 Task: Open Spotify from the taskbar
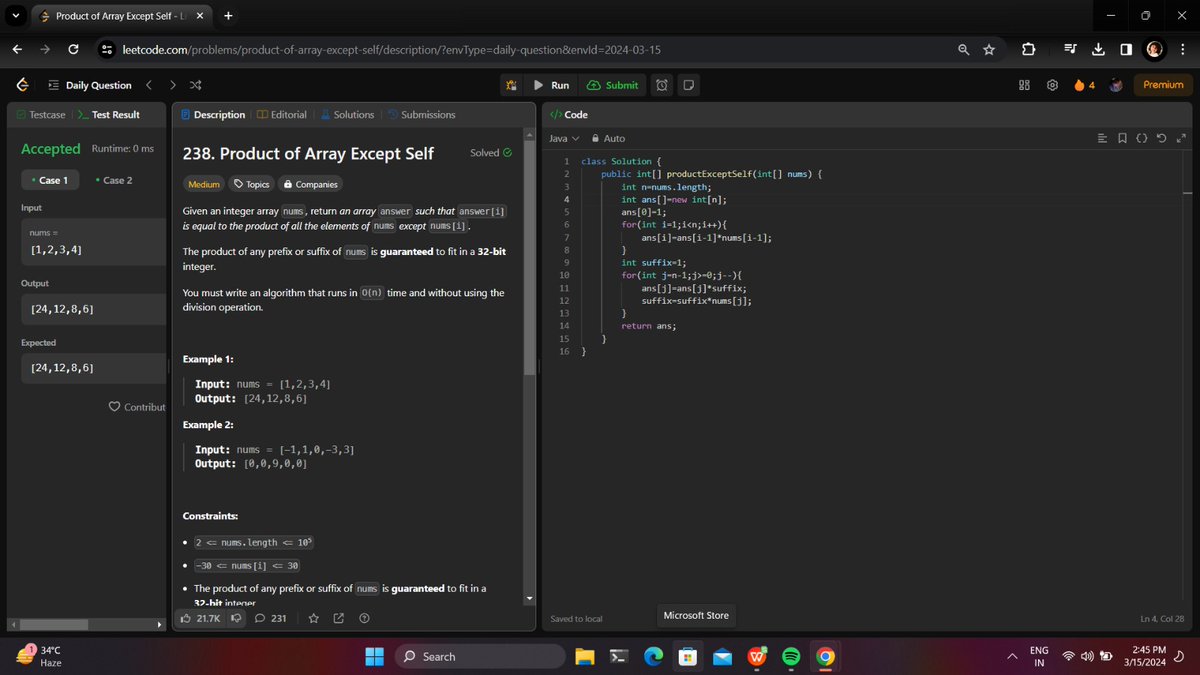[x=791, y=657]
